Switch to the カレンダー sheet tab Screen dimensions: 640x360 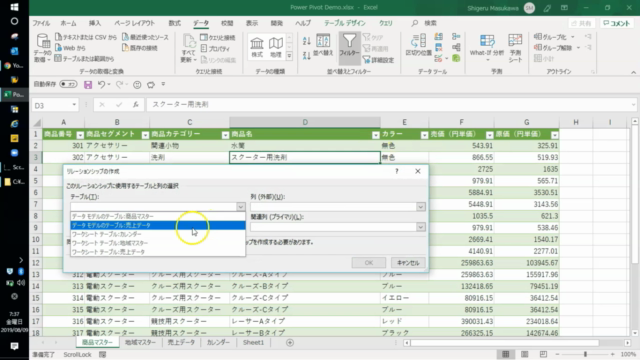pos(218,342)
